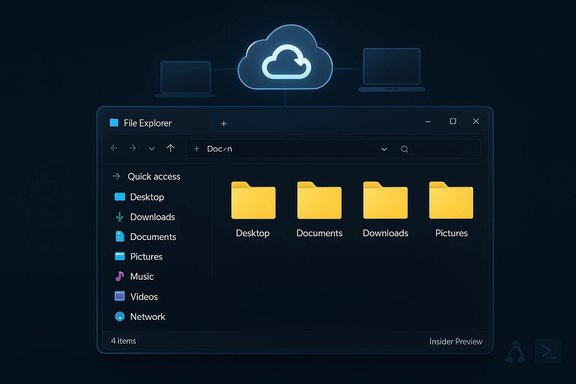Click the '4 items' status text
Image resolution: width=576 pixels, height=384 pixels.
[123, 341]
